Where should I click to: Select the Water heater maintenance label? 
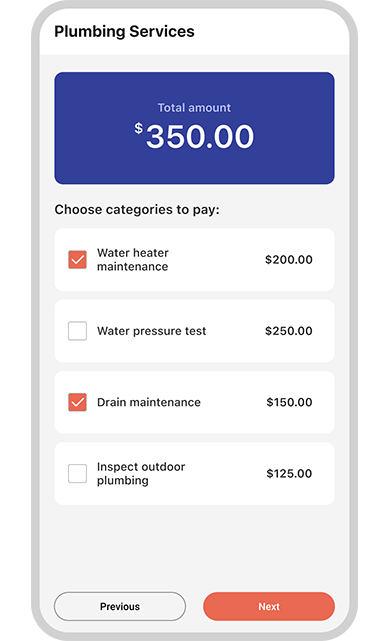point(132,260)
